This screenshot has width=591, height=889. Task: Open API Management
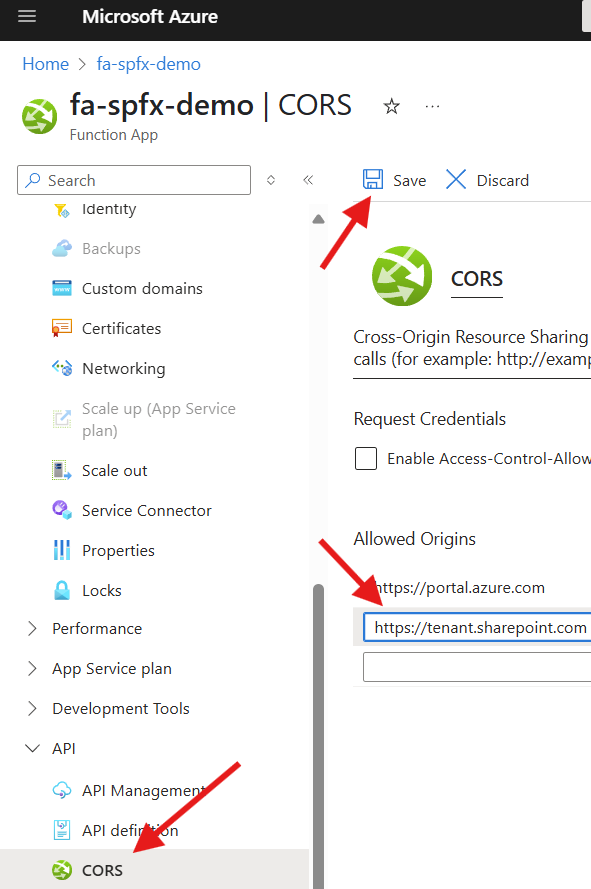click(x=144, y=790)
